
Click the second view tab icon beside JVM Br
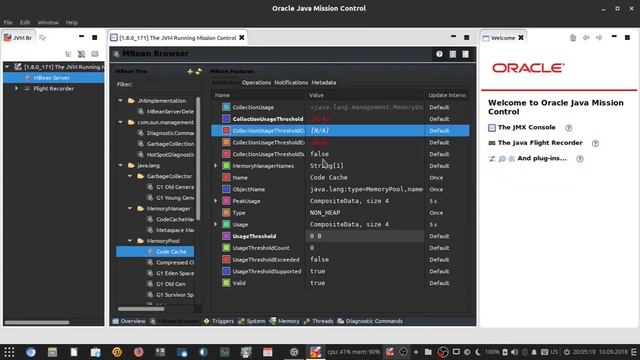(x=42, y=38)
